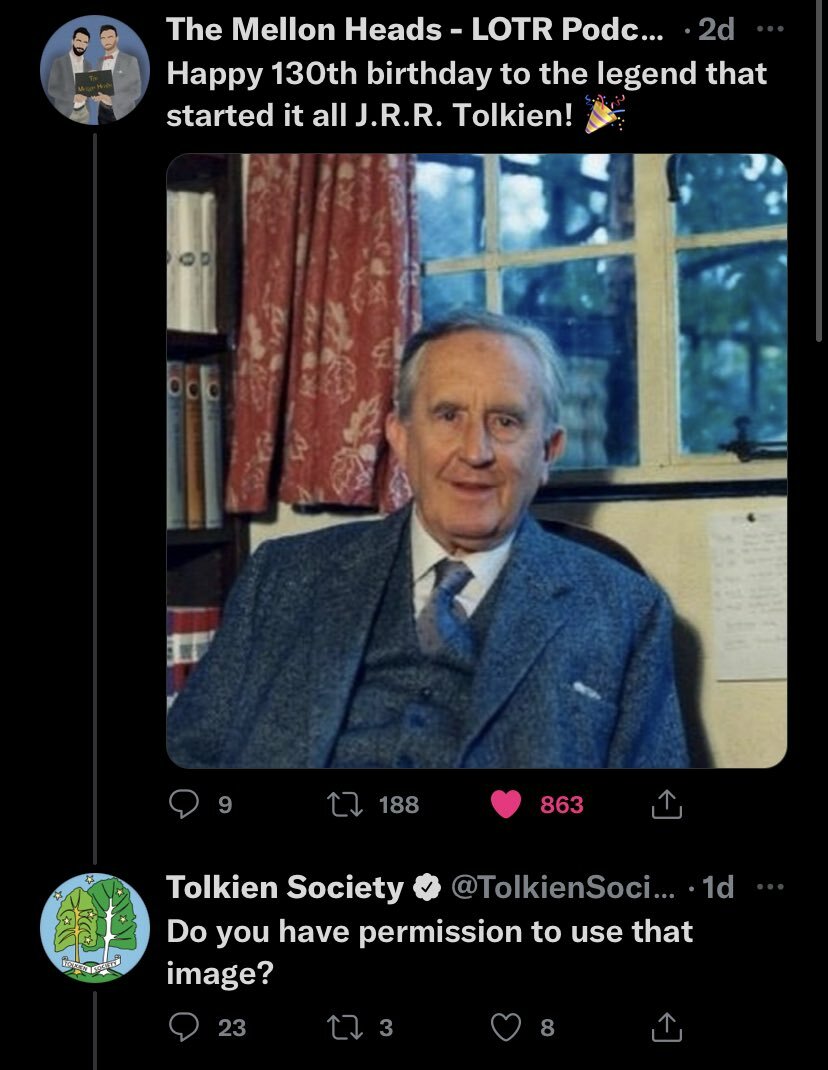Screen dimensions: 828x1070
Task: Click the verified badge beside Tolkien Society
Action: [427, 887]
